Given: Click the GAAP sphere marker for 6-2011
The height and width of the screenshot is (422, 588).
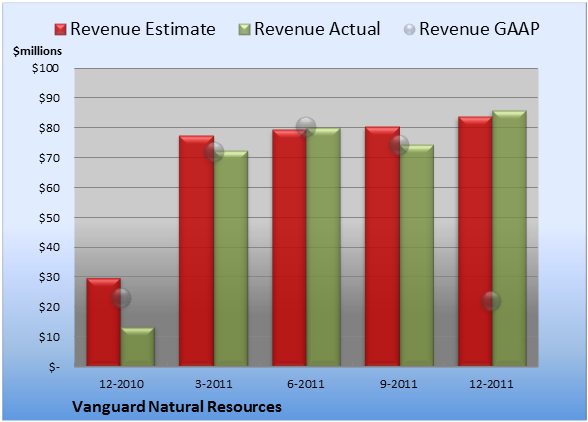Looking at the screenshot, I should point(306,127).
